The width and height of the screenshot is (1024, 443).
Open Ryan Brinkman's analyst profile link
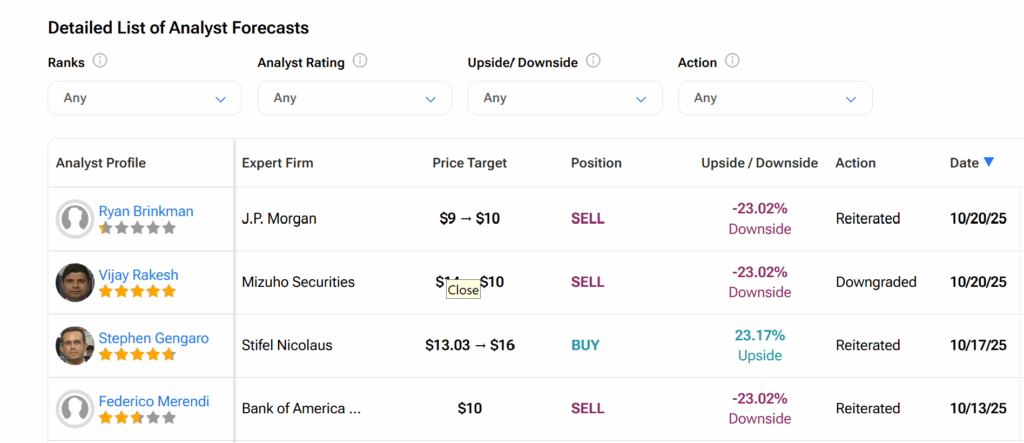[x=146, y=211]
